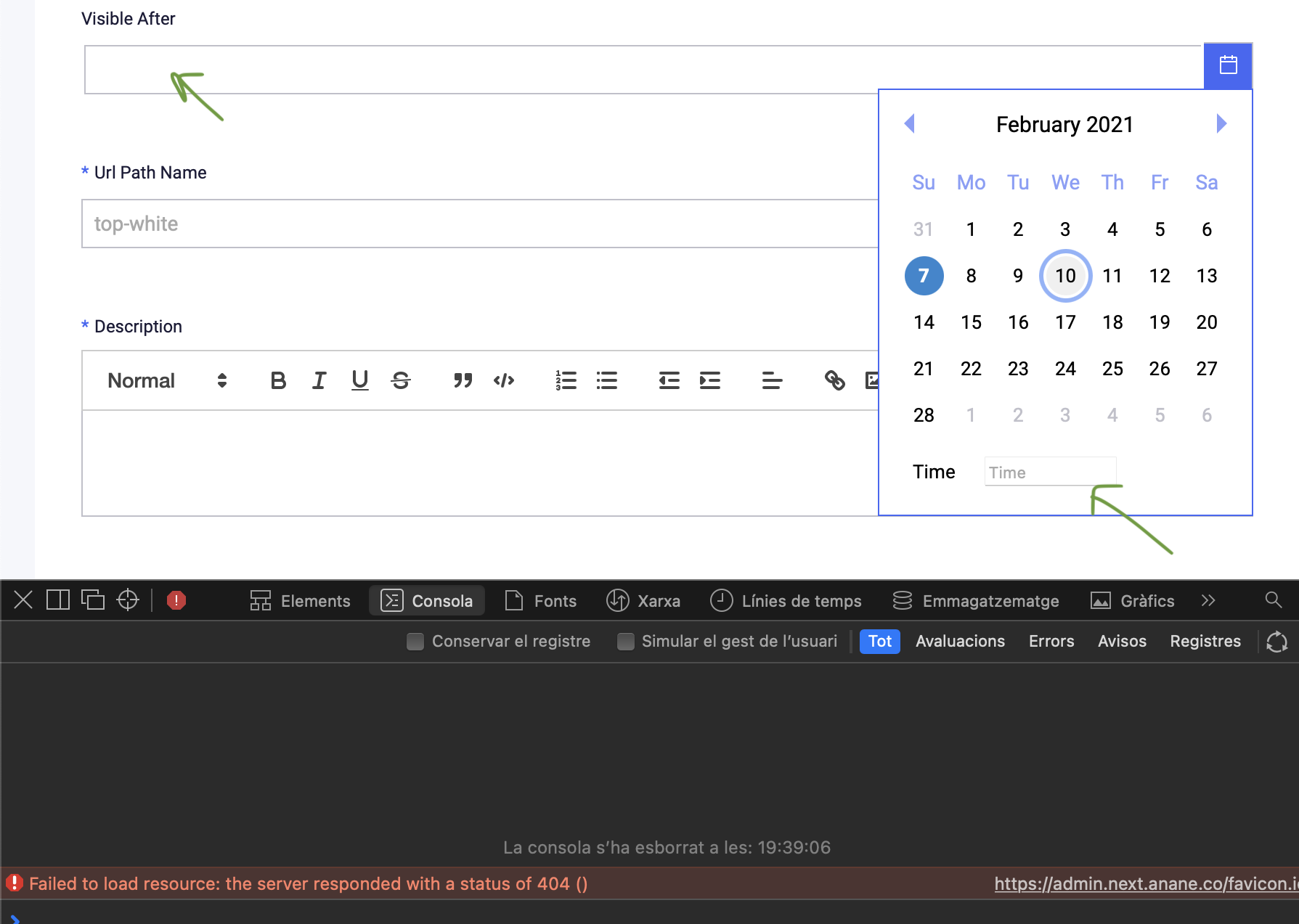Insert a hyperlink in the editor
The image size is (1299, 924).
(834, 380)
